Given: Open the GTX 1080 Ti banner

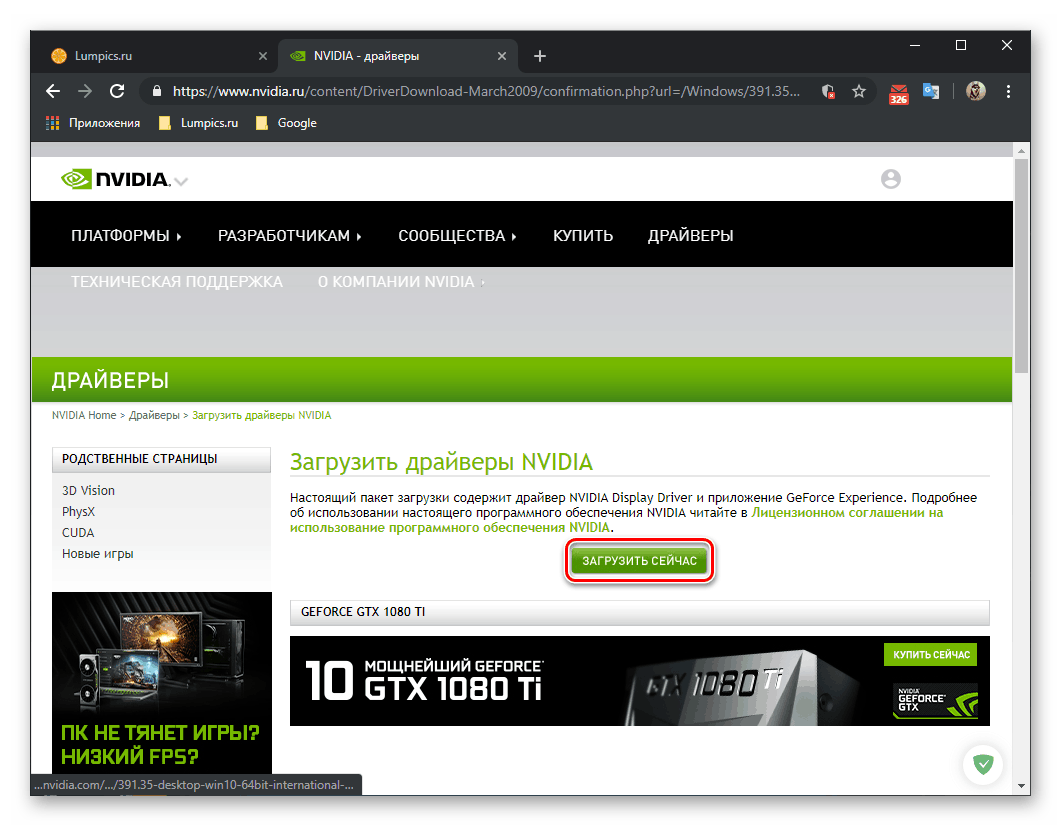Looking at the screenshot, I should tap(639, 681).
